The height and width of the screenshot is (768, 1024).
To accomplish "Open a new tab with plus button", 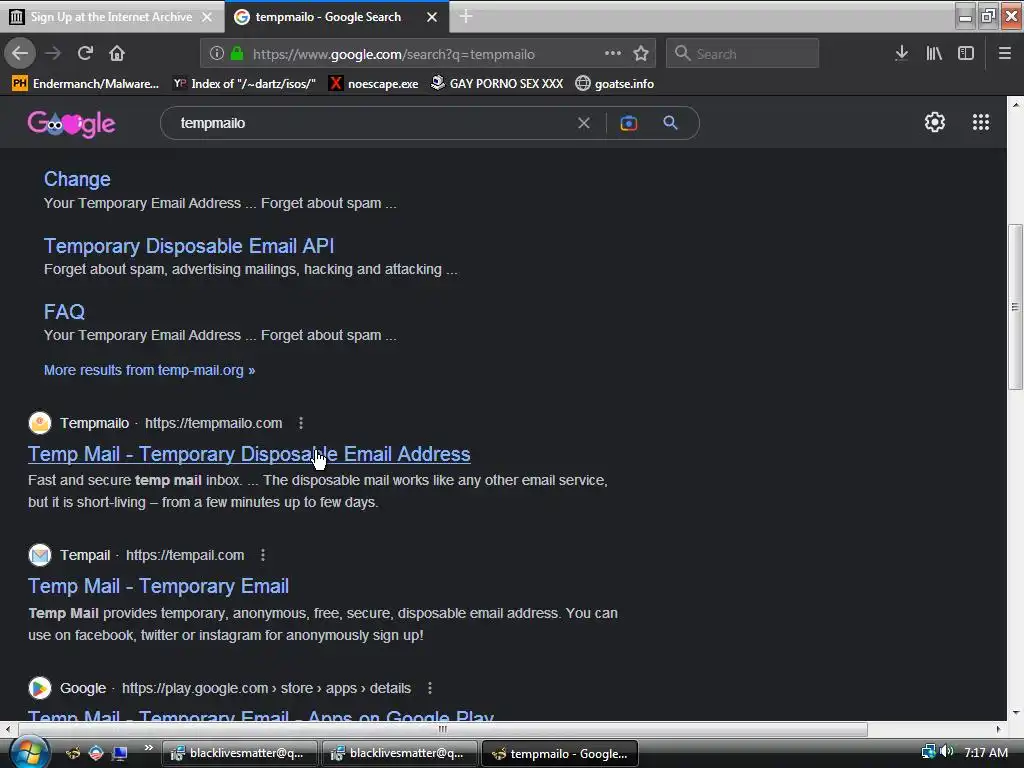I will click(466, 16).
